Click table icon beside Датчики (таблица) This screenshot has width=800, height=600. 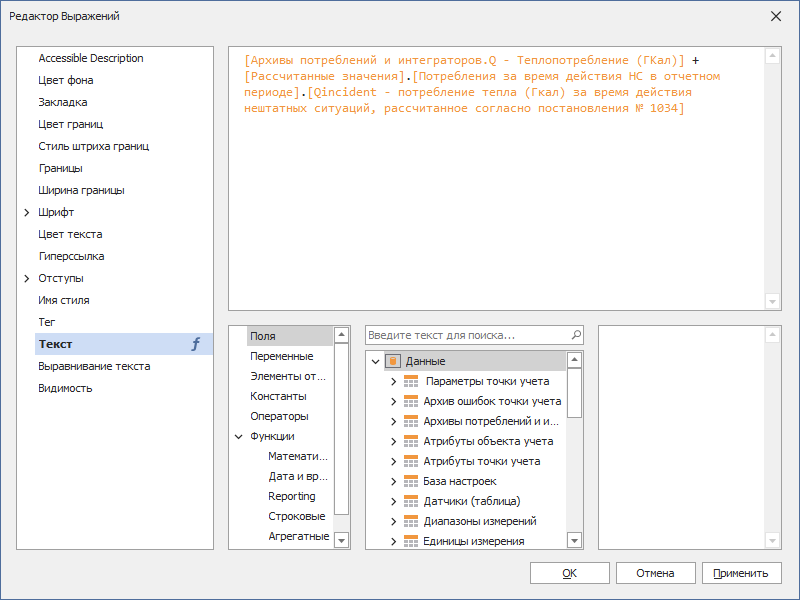[411, 501]
